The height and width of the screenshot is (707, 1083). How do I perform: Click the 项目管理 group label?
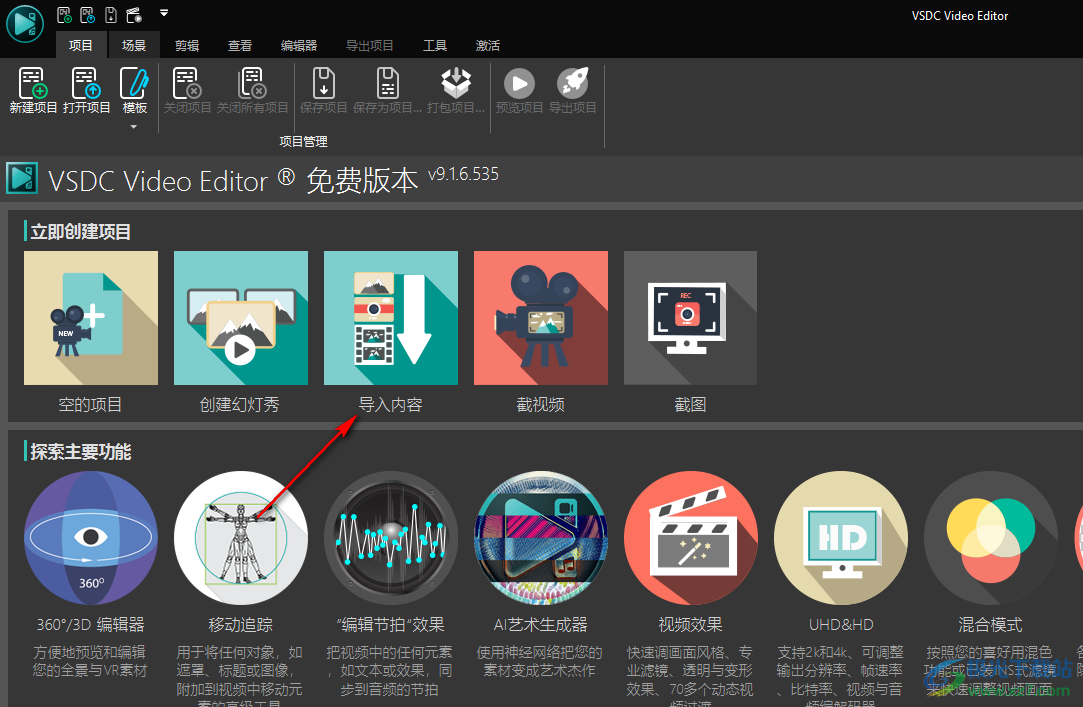pos(303,142)
